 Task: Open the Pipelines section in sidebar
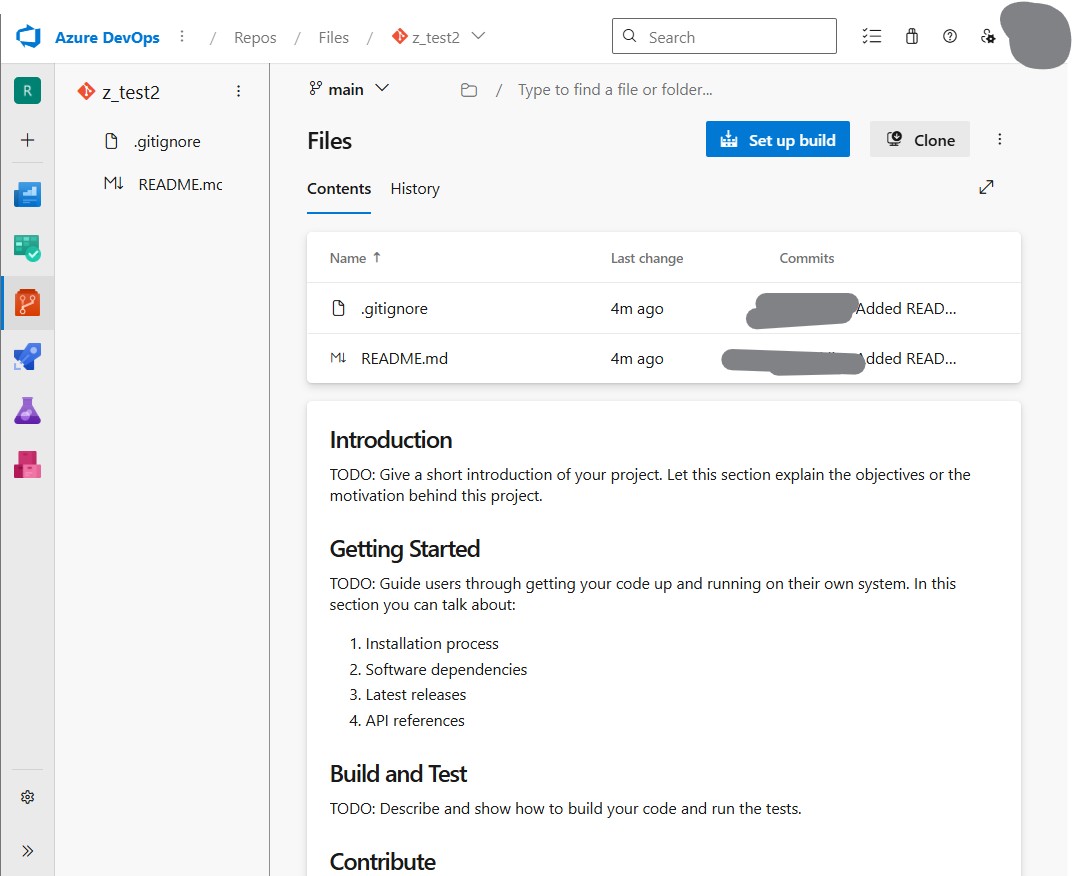click(27, 357)
